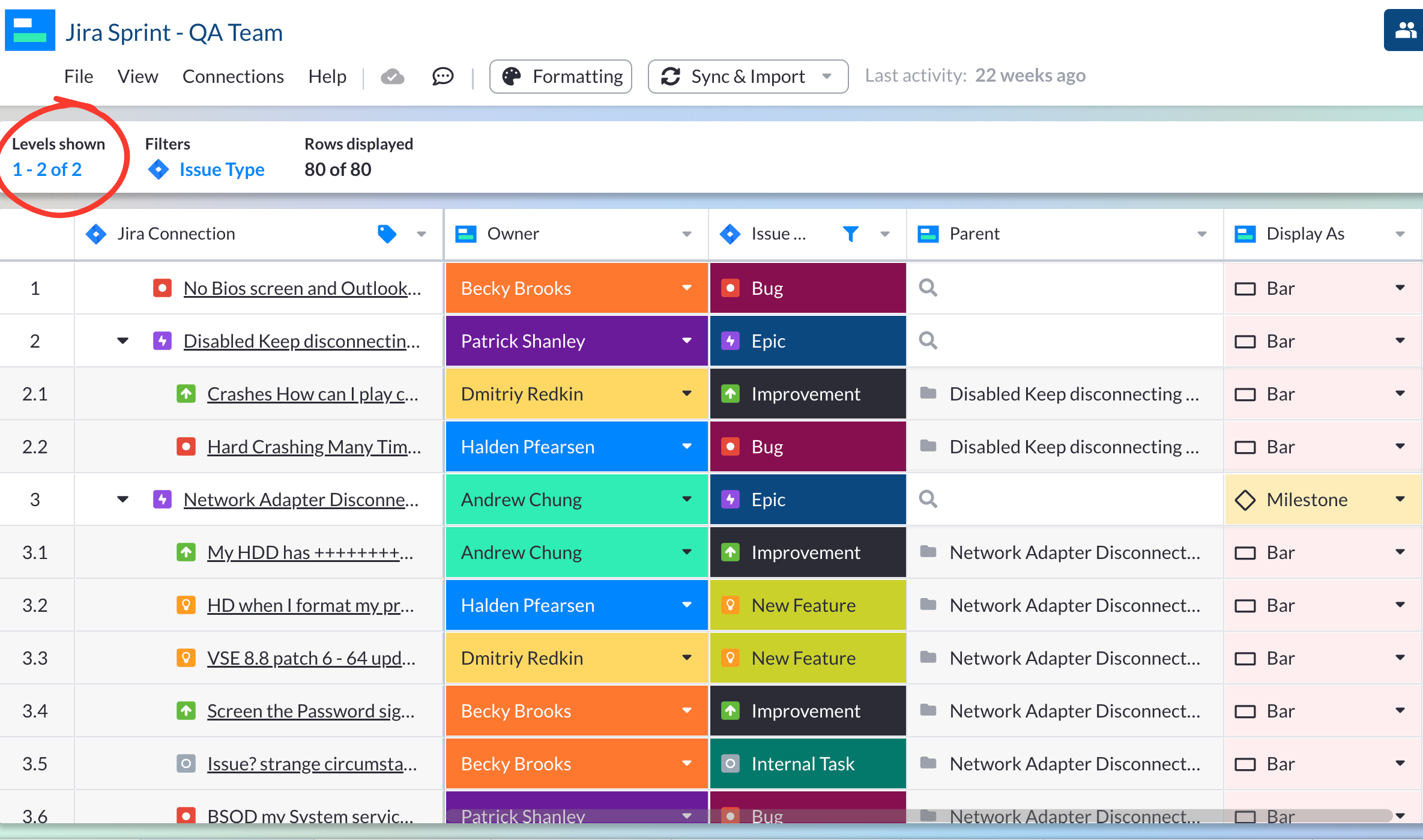Open the Connections menu

click(x=233, y=76)
